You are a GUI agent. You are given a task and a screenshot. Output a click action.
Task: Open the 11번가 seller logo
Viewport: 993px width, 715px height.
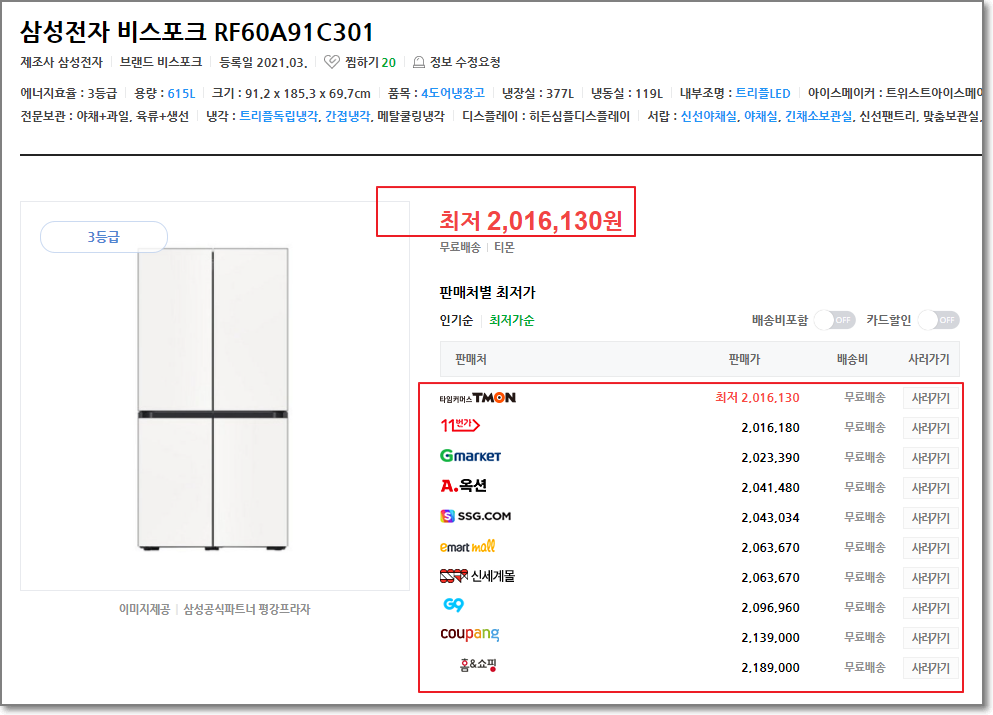tap(460, 425)
